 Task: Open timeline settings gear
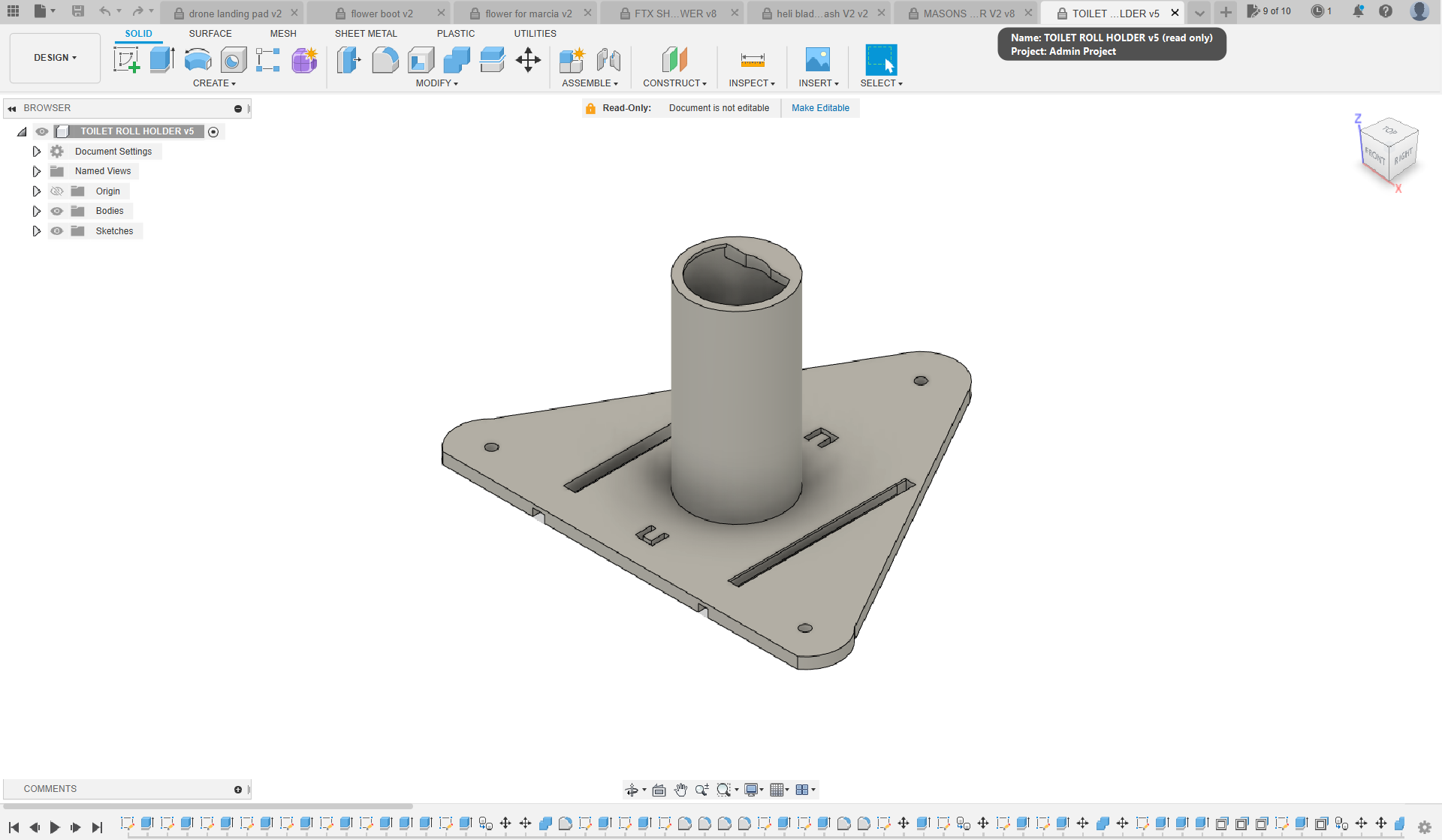[1424, 826]
